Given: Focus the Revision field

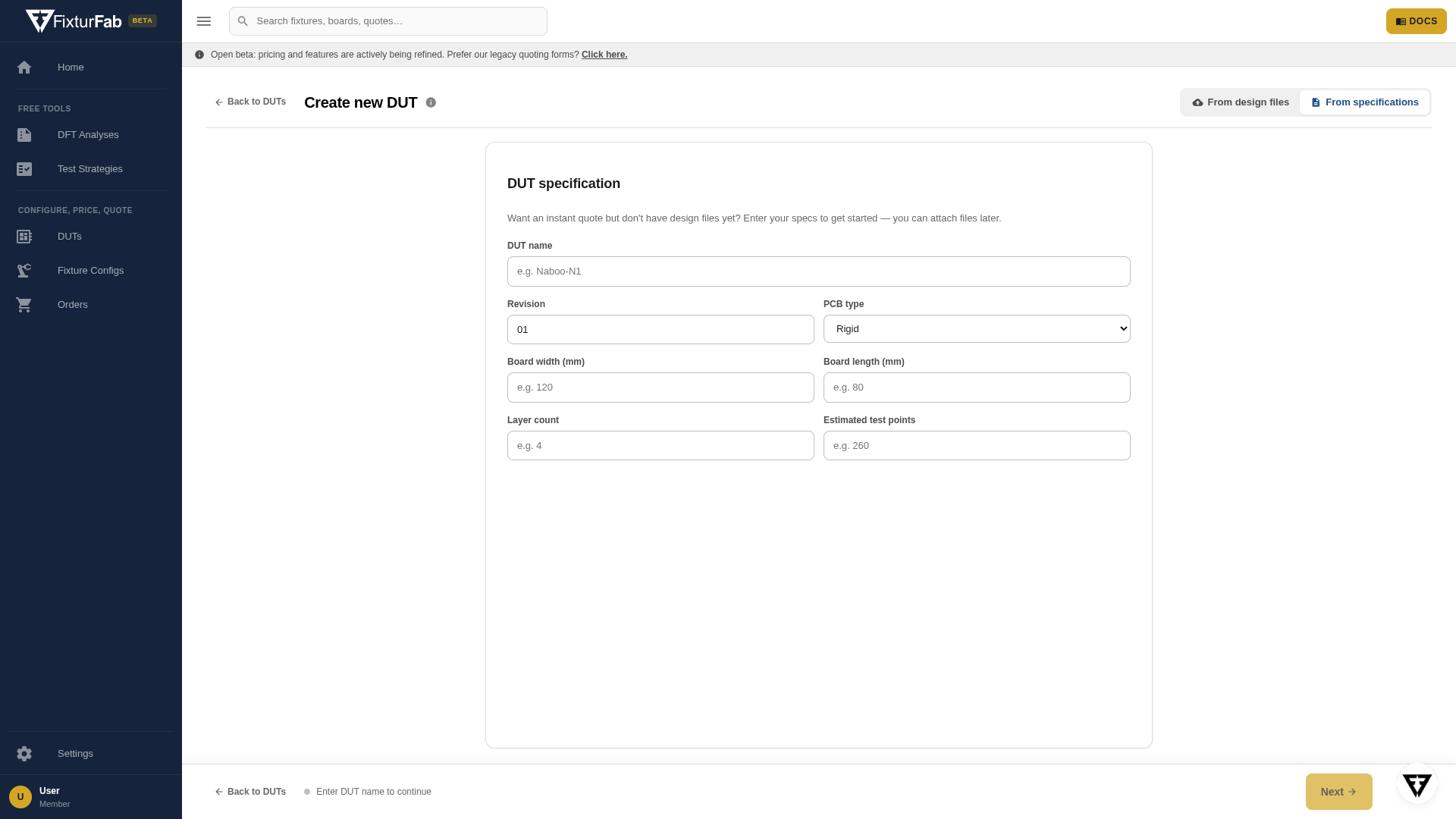Looking at the screenshot, I should 661,330.
